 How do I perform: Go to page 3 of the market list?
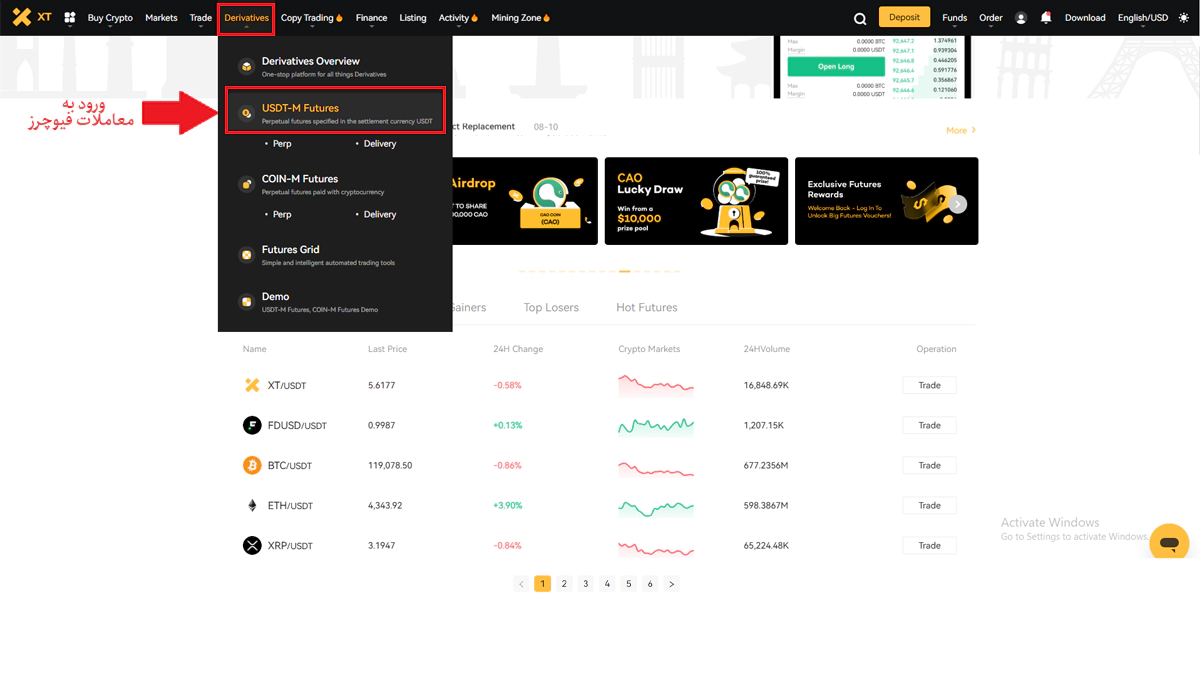(x=586, y=584)
